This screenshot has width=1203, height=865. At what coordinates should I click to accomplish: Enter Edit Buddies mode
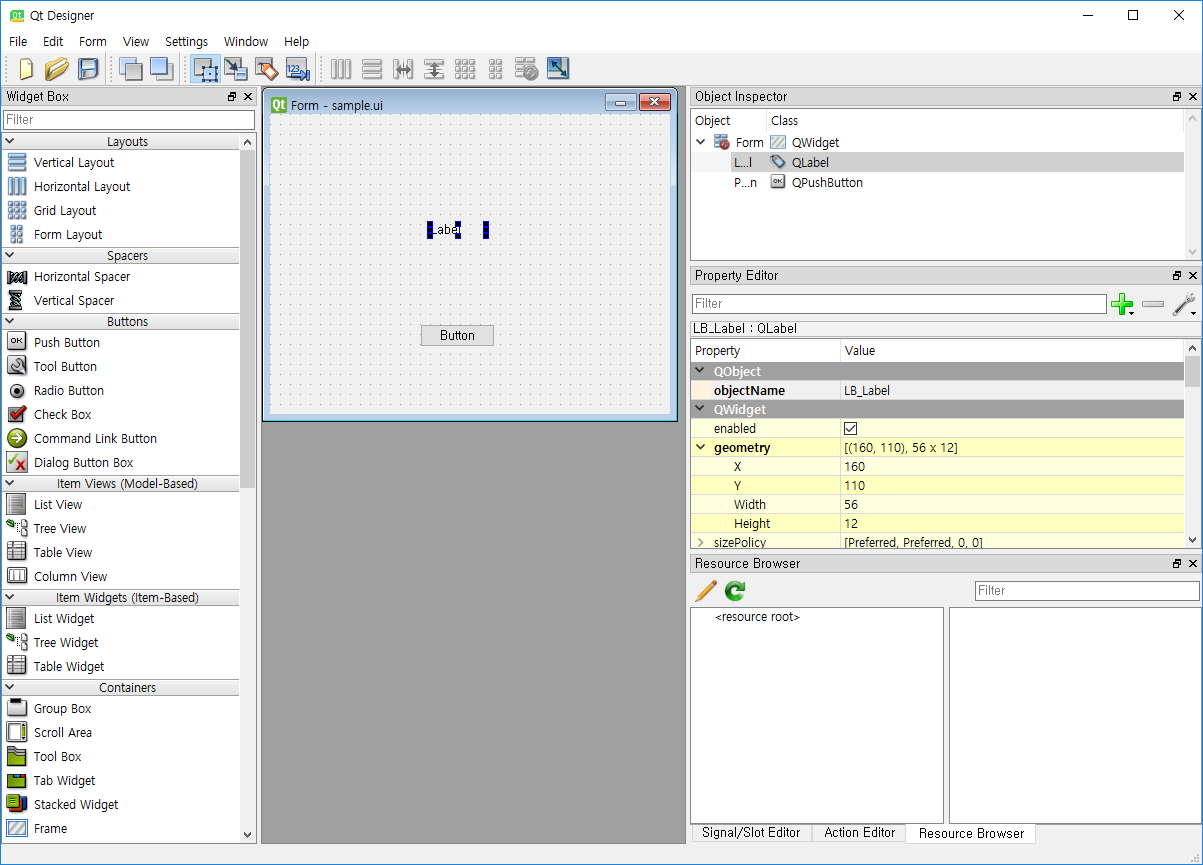(x=267, y=68)
